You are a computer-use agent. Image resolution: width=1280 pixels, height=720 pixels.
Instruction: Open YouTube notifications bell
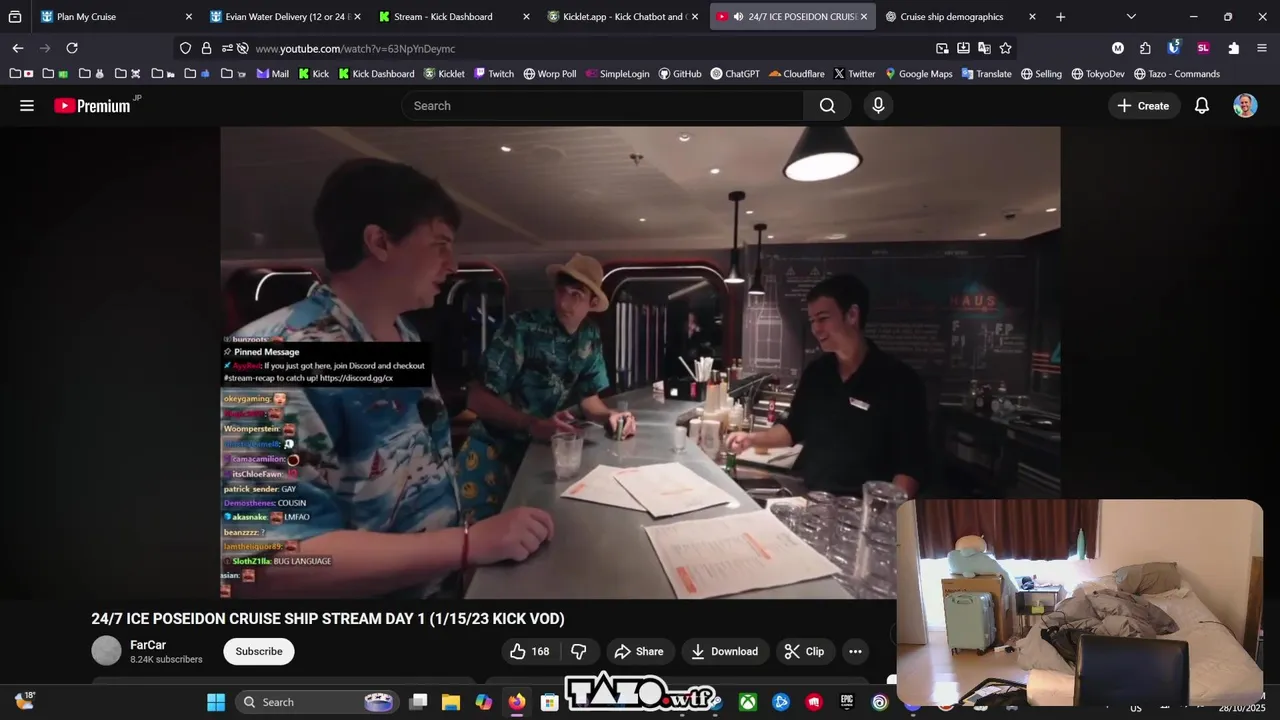pos(1202,105)
